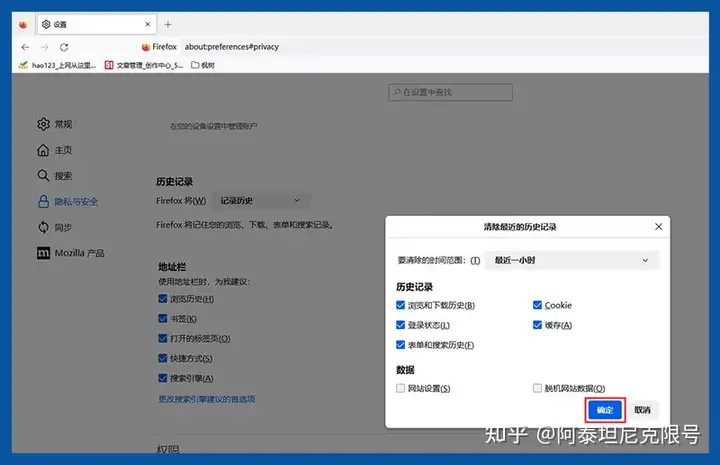
Task: Select the 隐私与安全 sidebar label
Action: tap(76, 202)
